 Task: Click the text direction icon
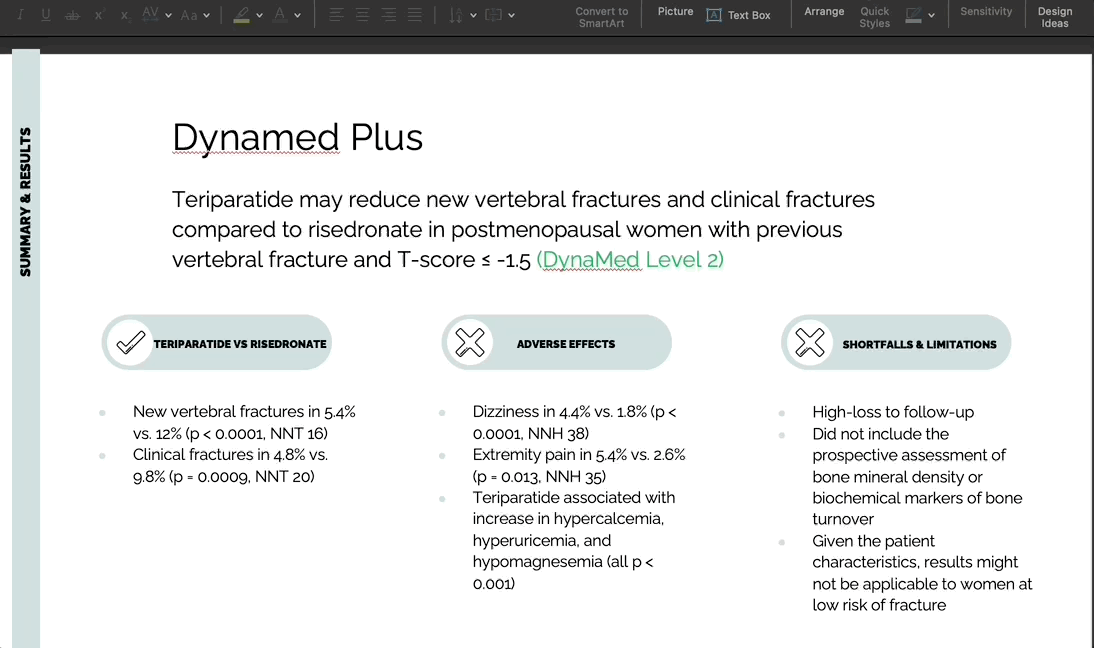click(x=456, y=15)
